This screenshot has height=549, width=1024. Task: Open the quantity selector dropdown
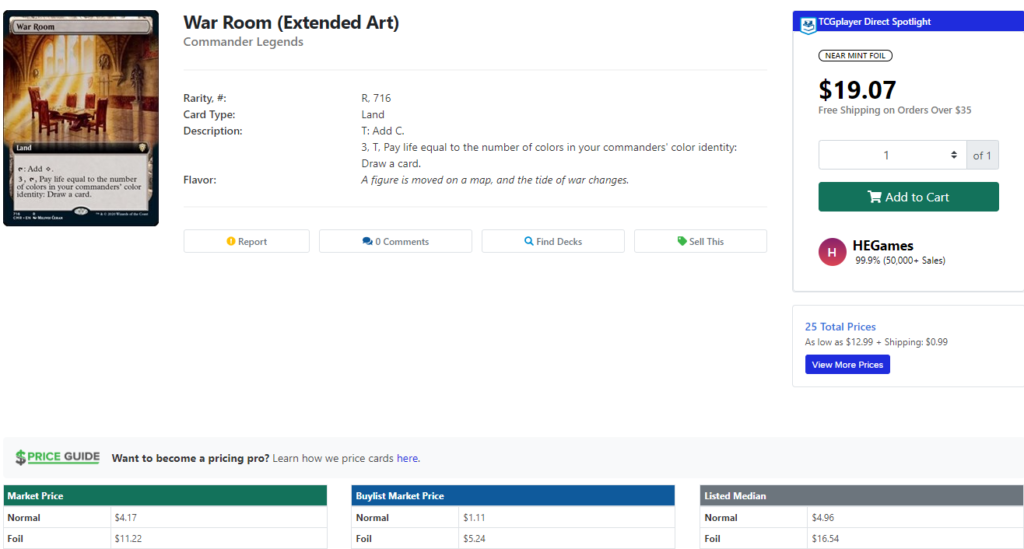pos(892,155)
